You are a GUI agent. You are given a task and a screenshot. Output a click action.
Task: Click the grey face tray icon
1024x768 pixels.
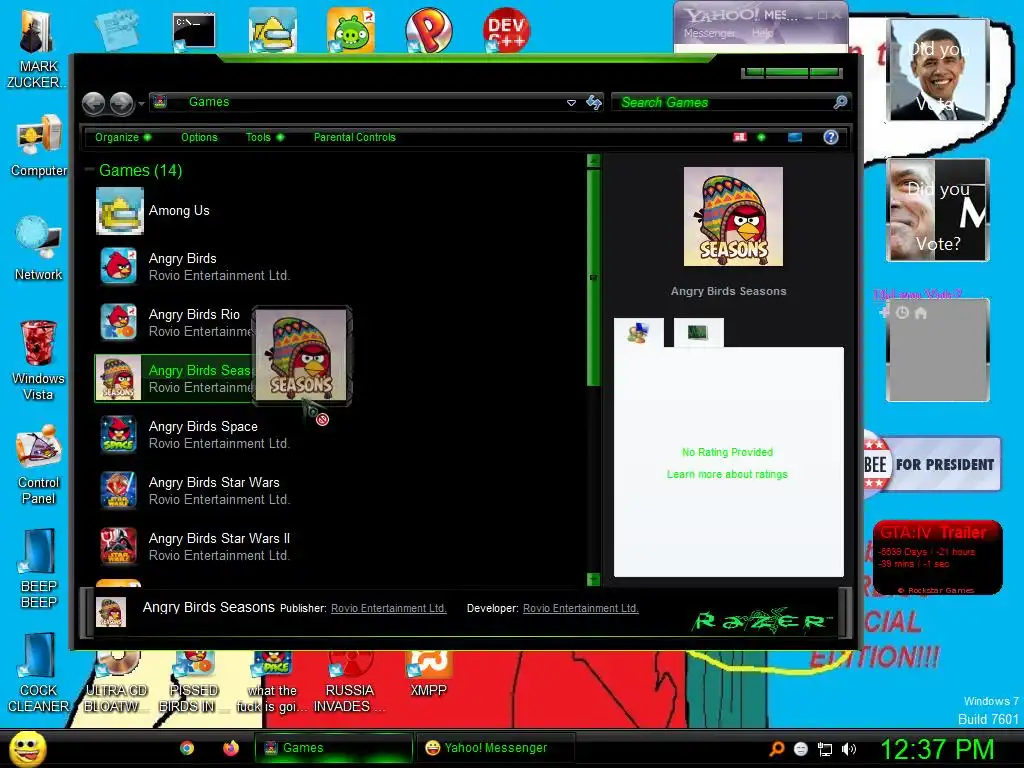coord(801,749)
